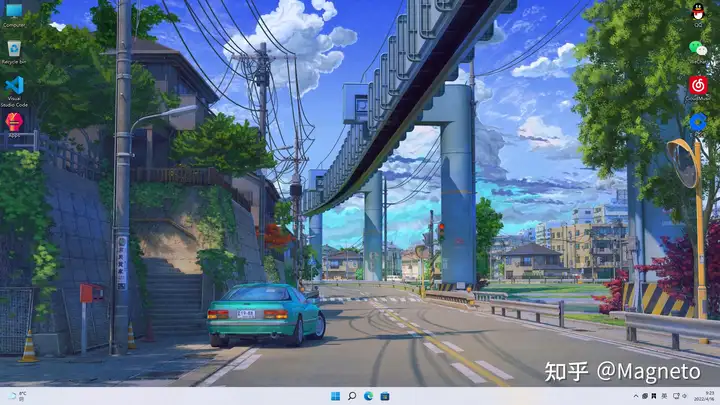Launch QQ penguin desktop icon
This screenshot has height=405, width=720.
(x=698, y=15)
